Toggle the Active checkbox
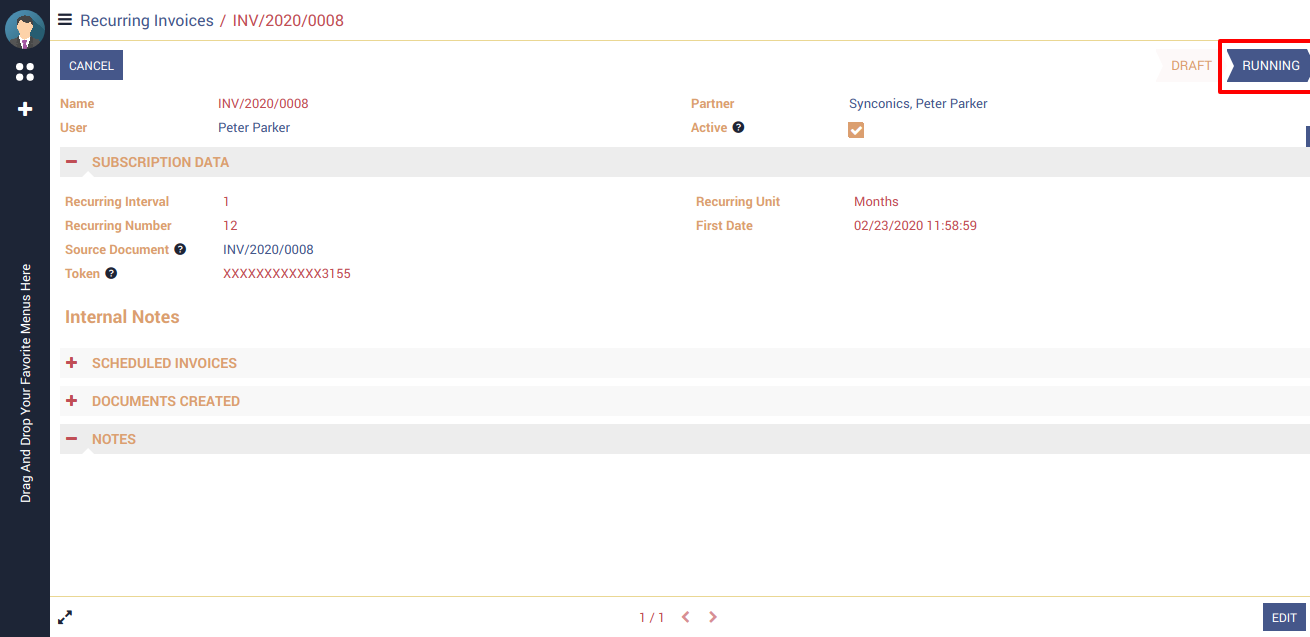This screenshot has width=1310, height=637. (x=856, y=130)
